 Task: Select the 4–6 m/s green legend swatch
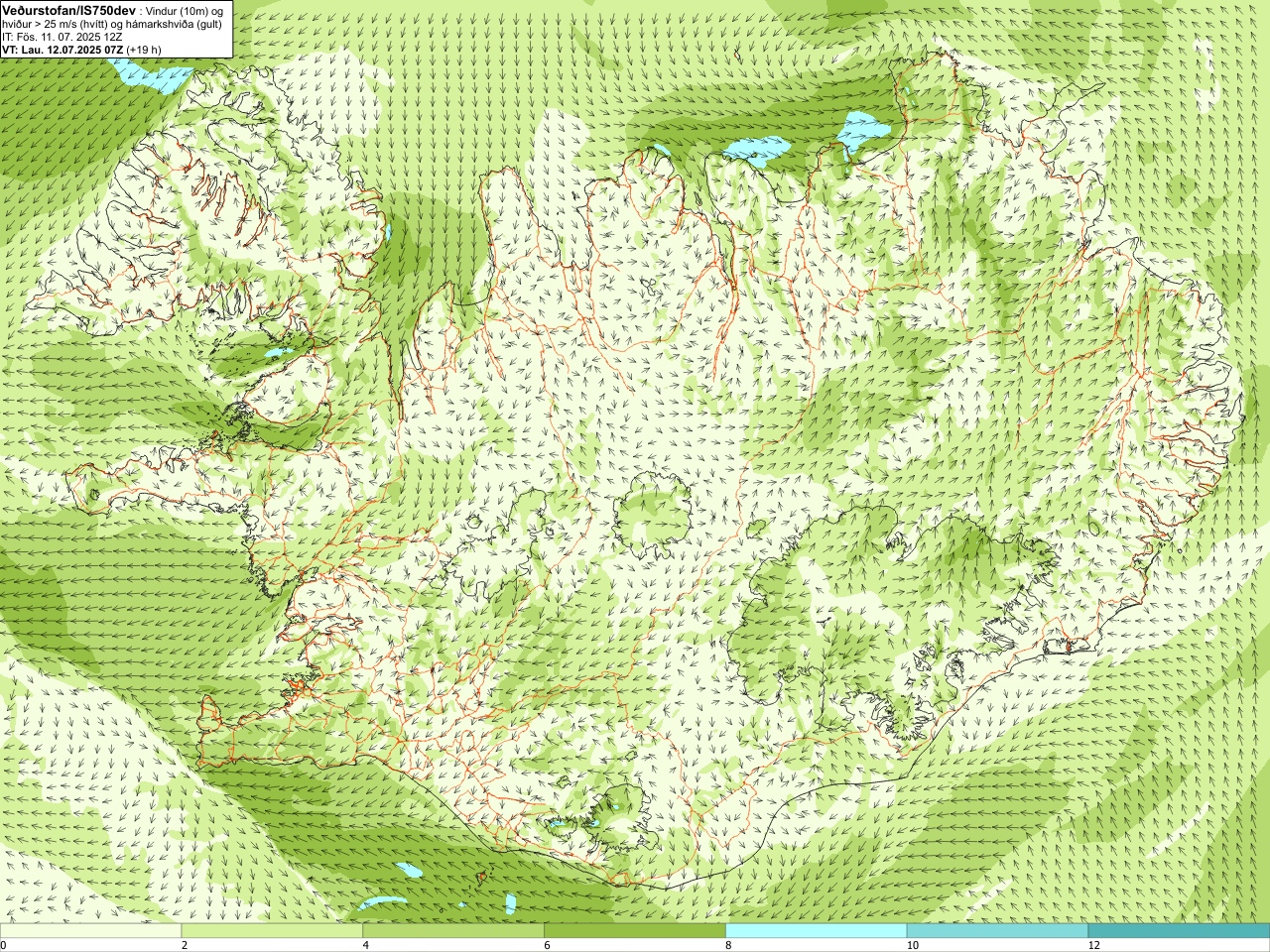pyautogui.click(x=453, y=931)
